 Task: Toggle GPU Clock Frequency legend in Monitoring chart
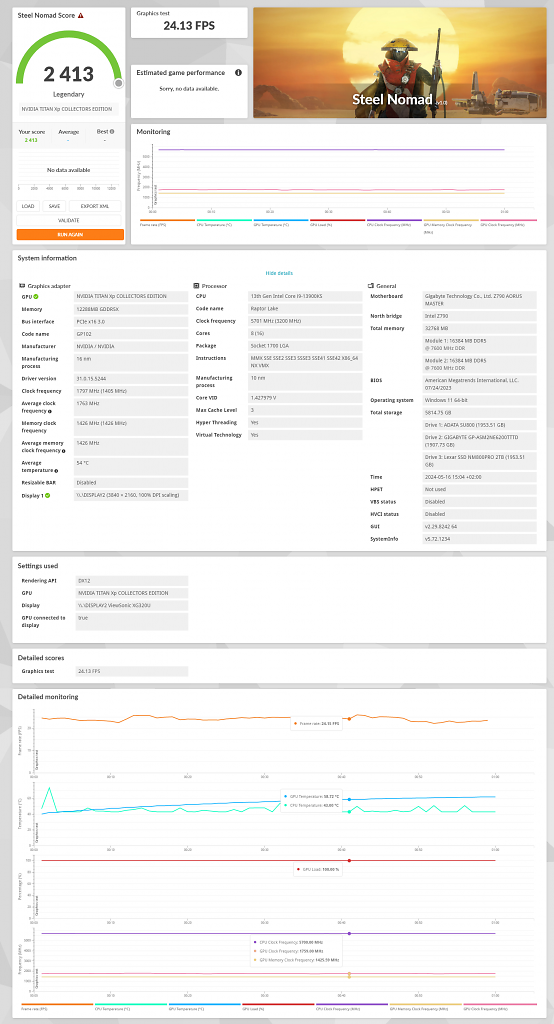click(x=509, y=223)
